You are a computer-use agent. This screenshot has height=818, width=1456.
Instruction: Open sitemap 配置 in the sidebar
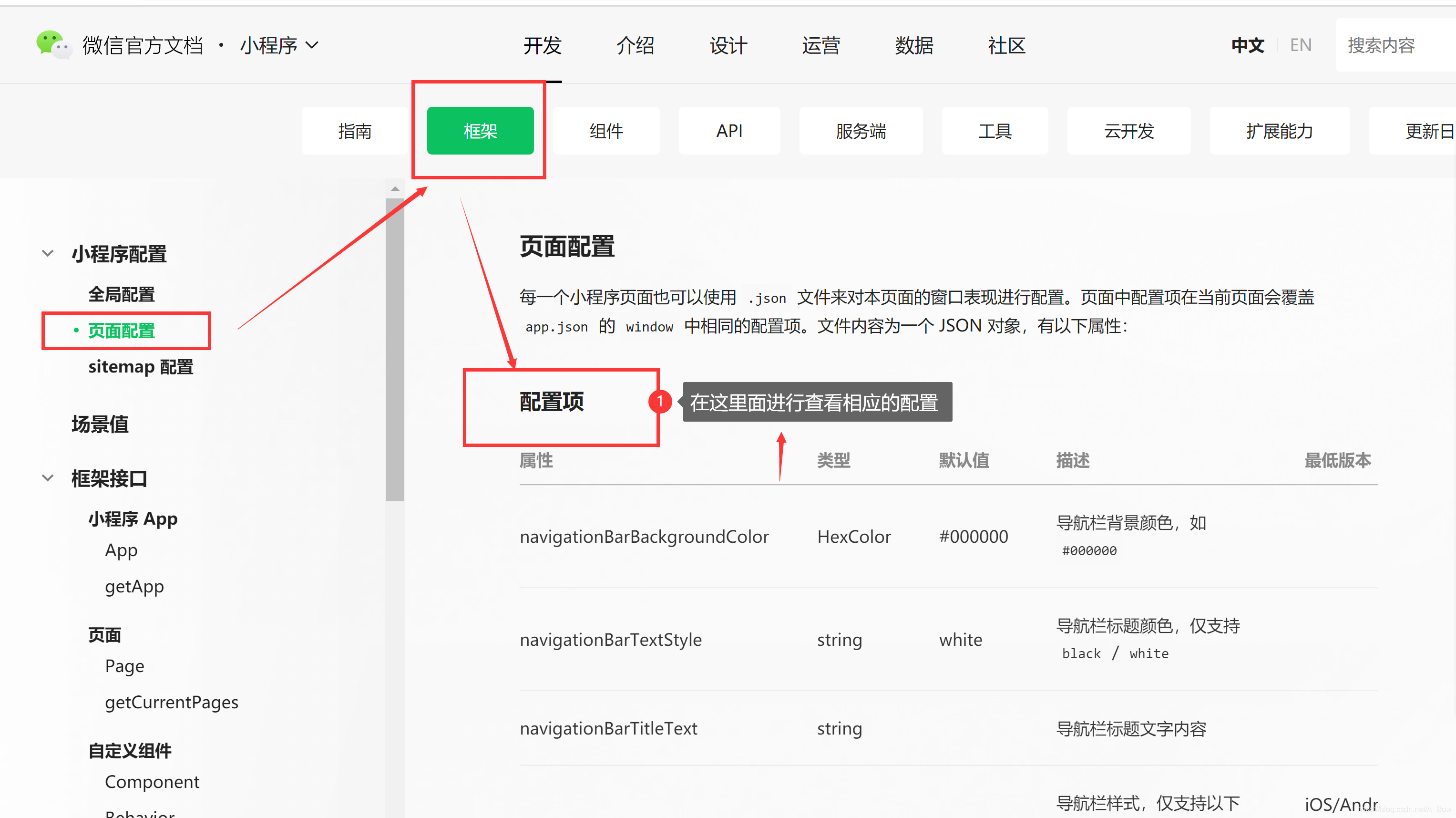point(141,367)
